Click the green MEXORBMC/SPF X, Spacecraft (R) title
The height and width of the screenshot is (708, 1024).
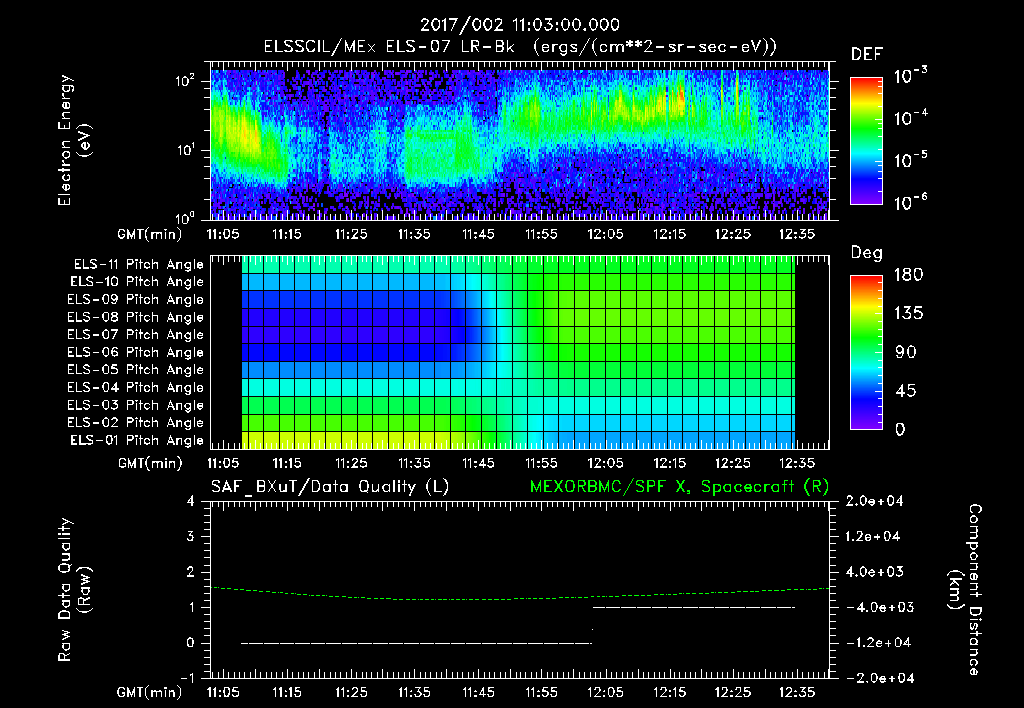click(679, 487)
